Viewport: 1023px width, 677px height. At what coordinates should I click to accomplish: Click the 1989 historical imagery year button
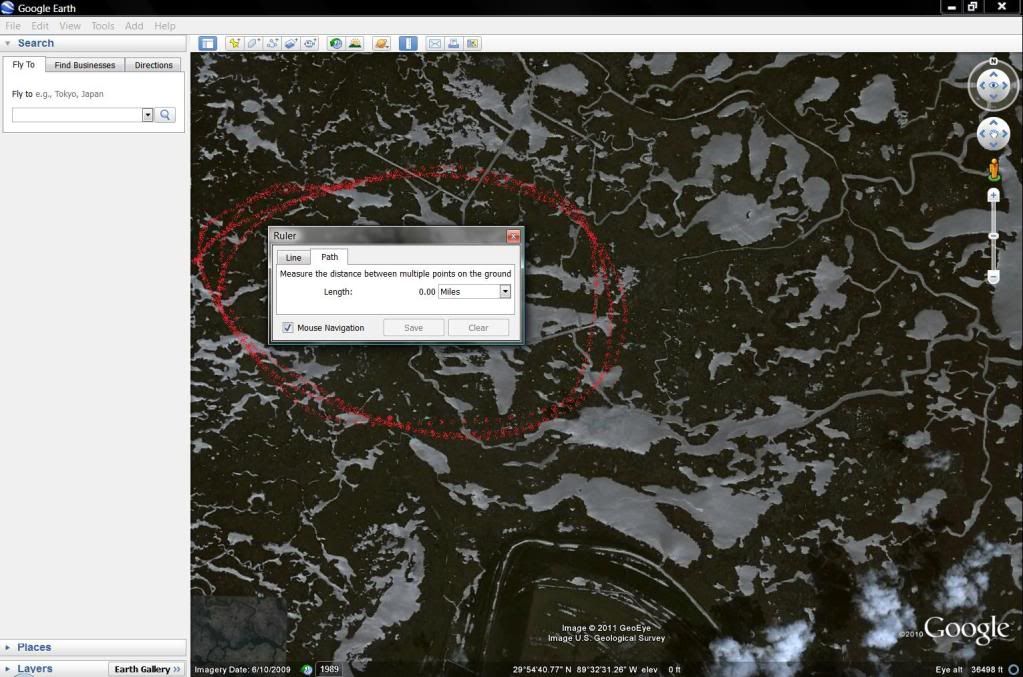pyautogui.click(x=329, y=669)
